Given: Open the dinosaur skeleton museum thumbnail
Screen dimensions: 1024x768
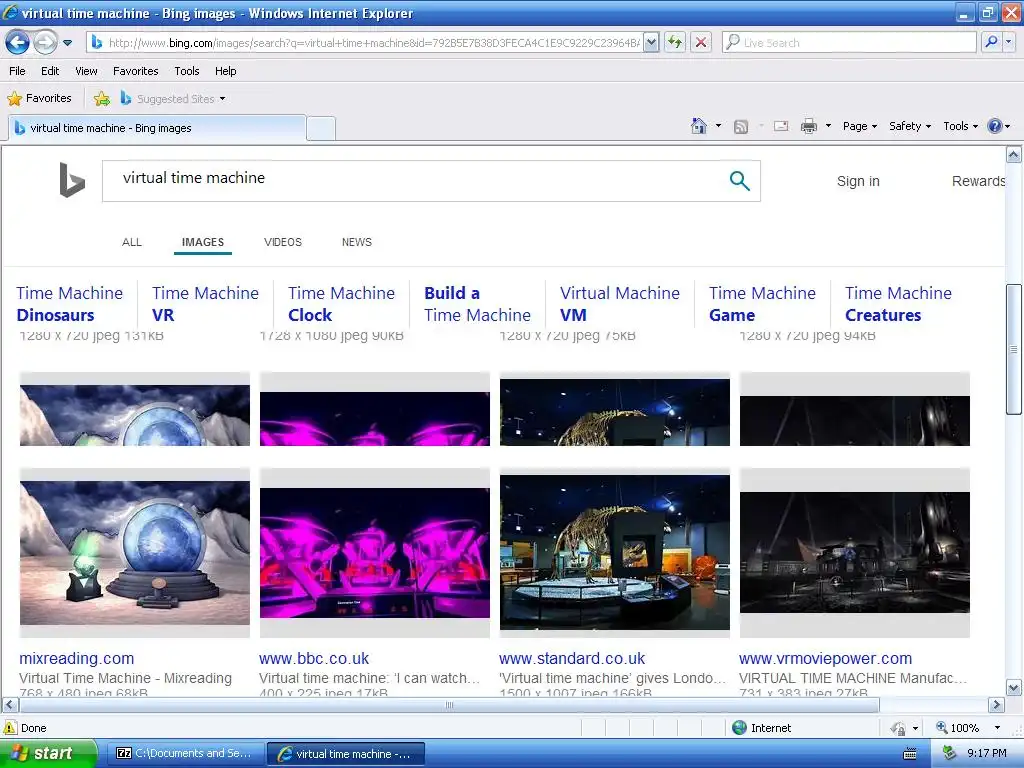Looking at the screenshot, I should pyautogui.click(x=615, y=552).
